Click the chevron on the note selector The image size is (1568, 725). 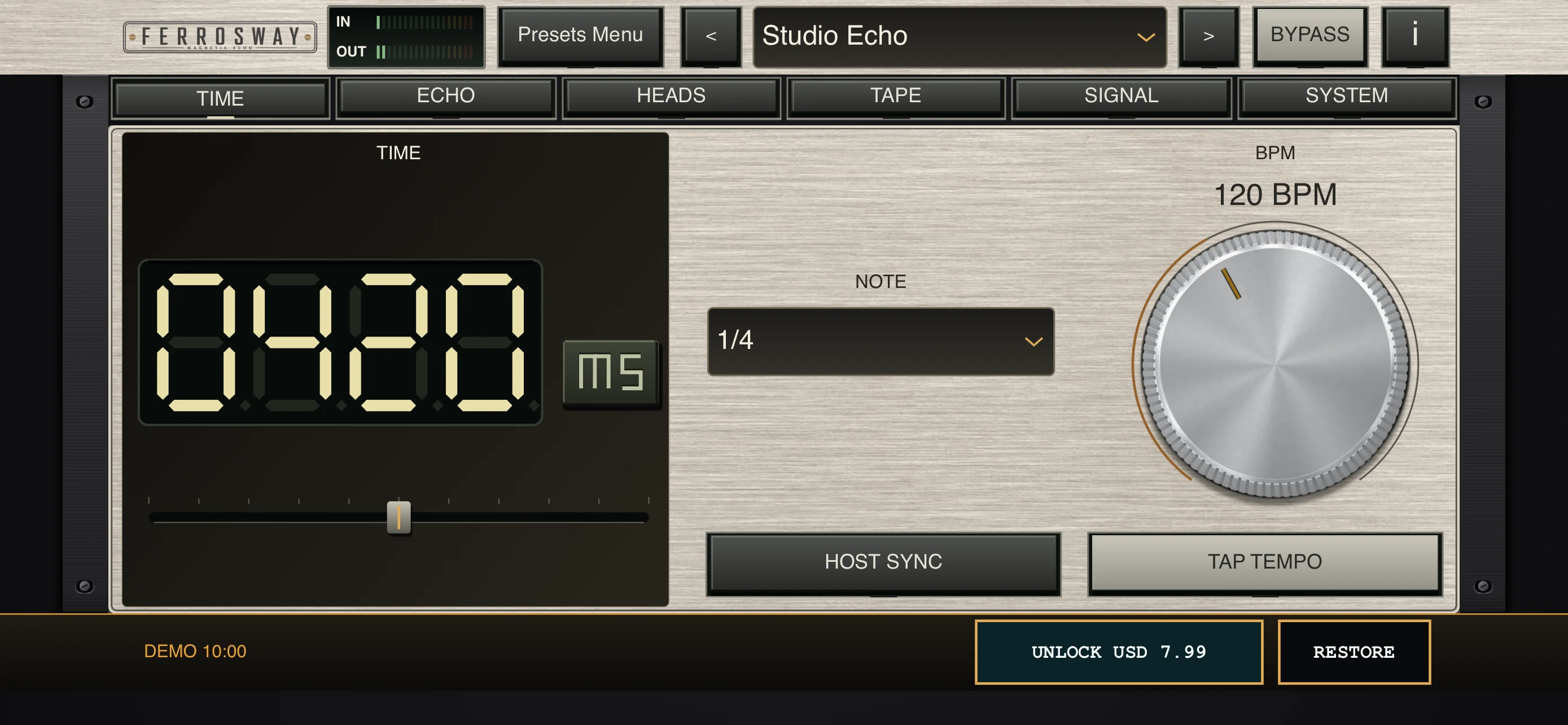tap(1033, 342)
